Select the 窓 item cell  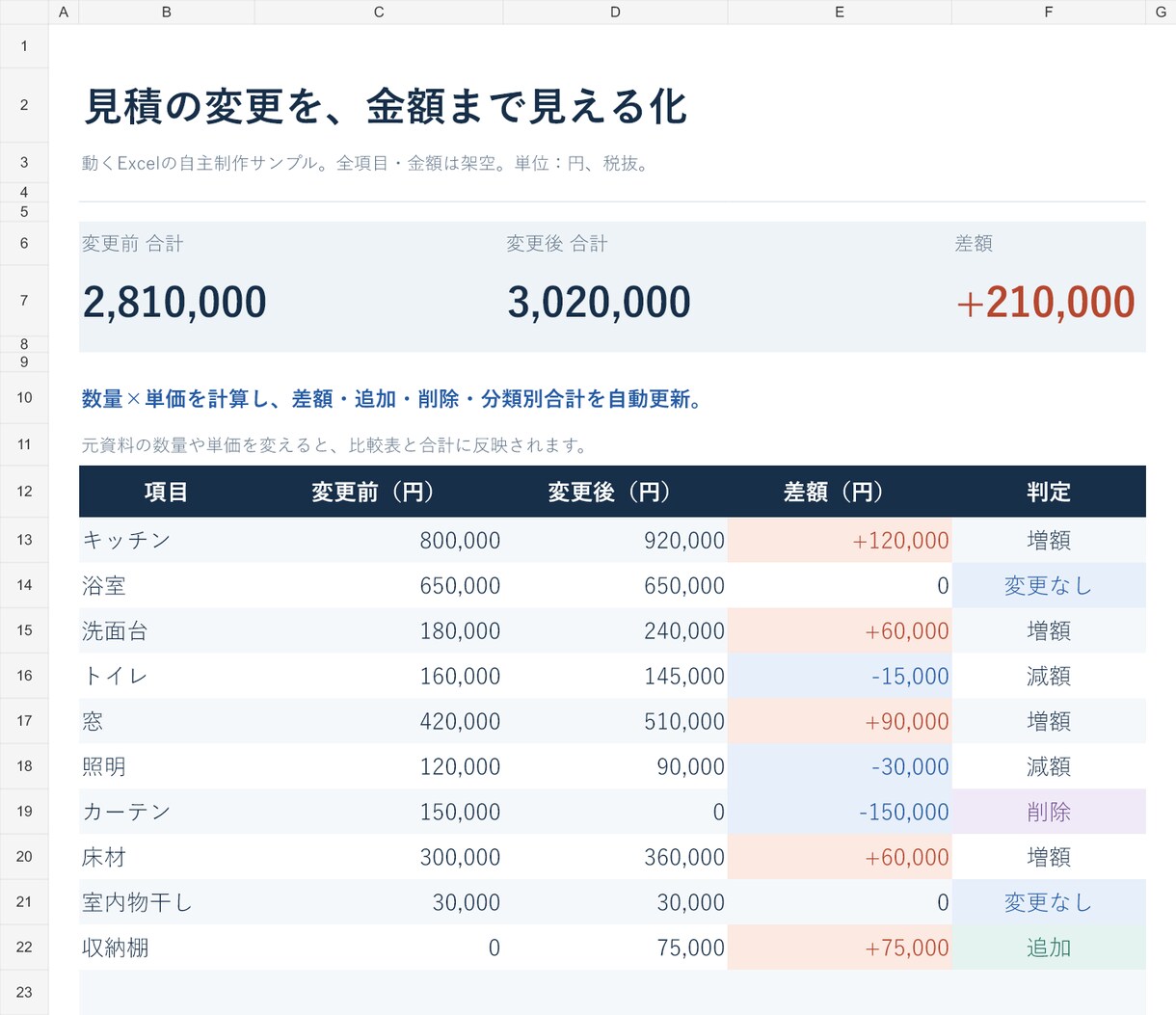(x=167, y=721)
